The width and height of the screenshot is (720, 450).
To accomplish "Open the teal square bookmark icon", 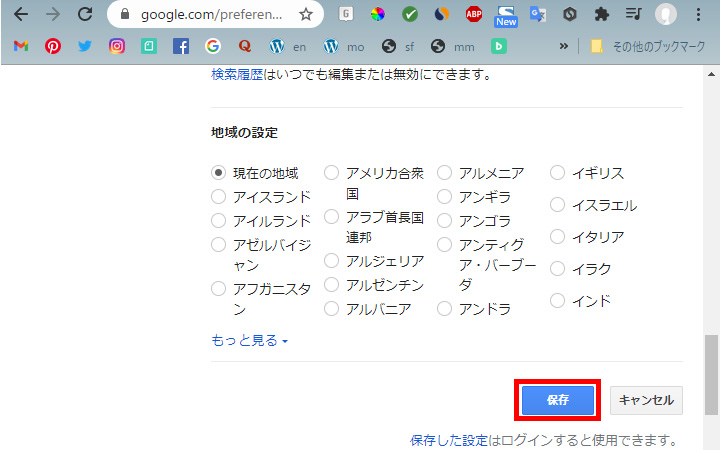I will (149, 46).
